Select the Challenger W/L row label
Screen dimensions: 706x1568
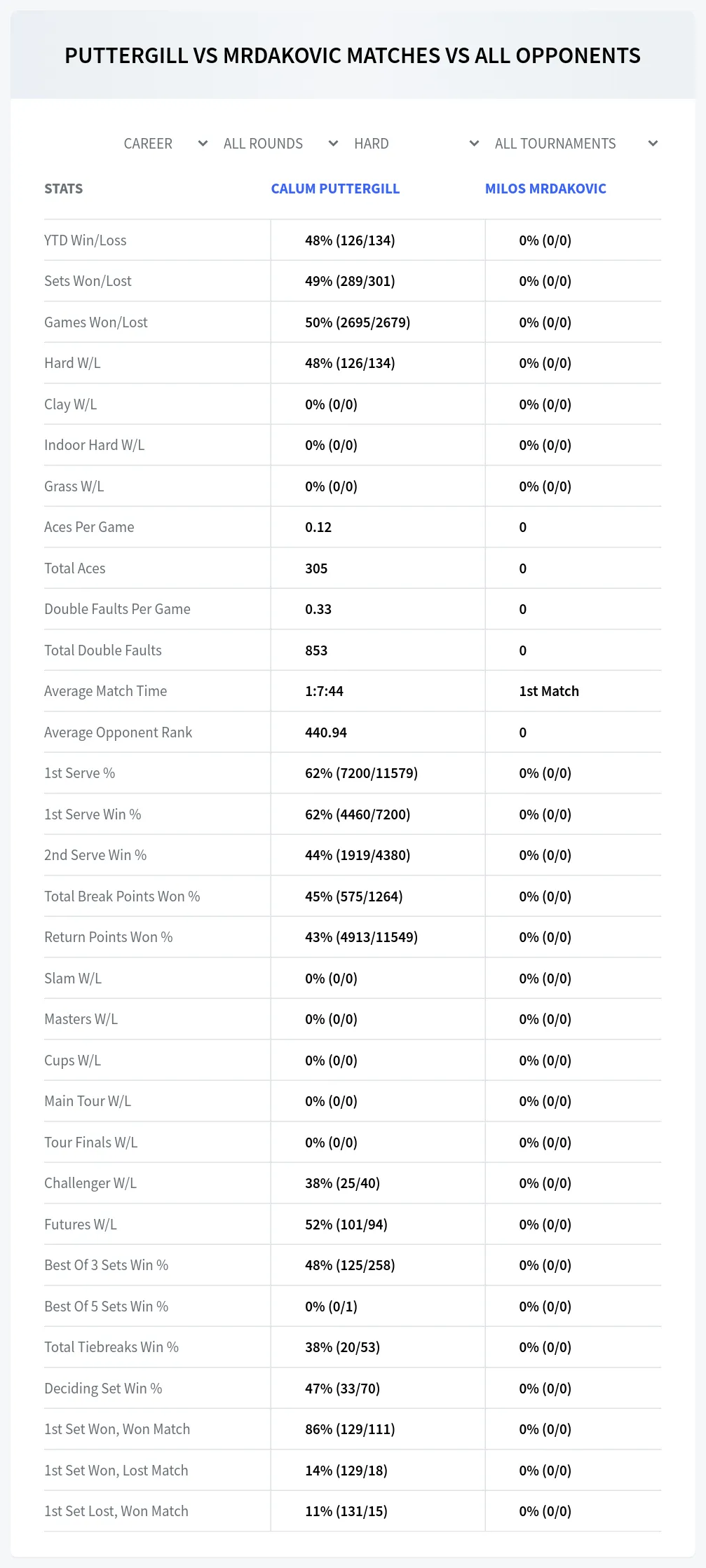point(90,1183)
